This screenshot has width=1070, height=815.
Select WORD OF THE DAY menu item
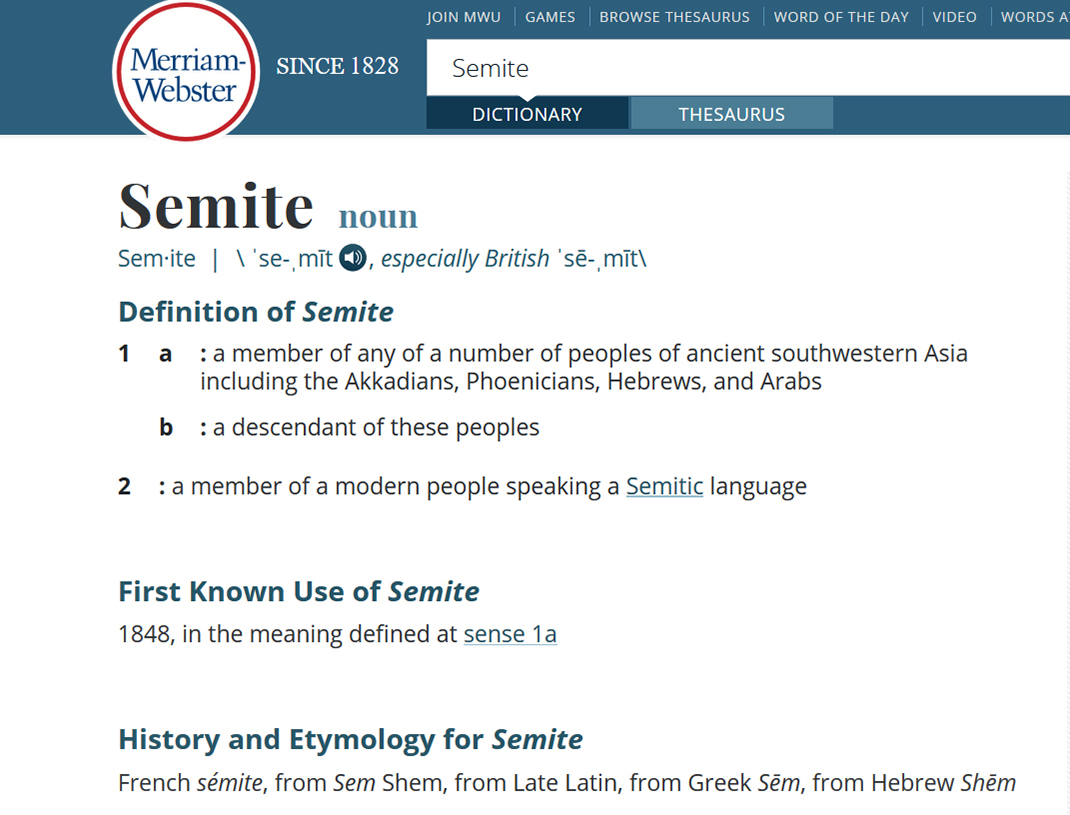841,17
